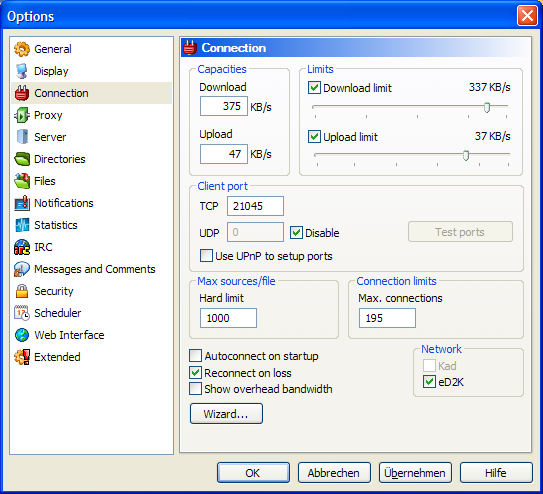This screenshot has height=494, width=543.
Task: Launch the Wizard... button
Action: [x=226, y=413]
